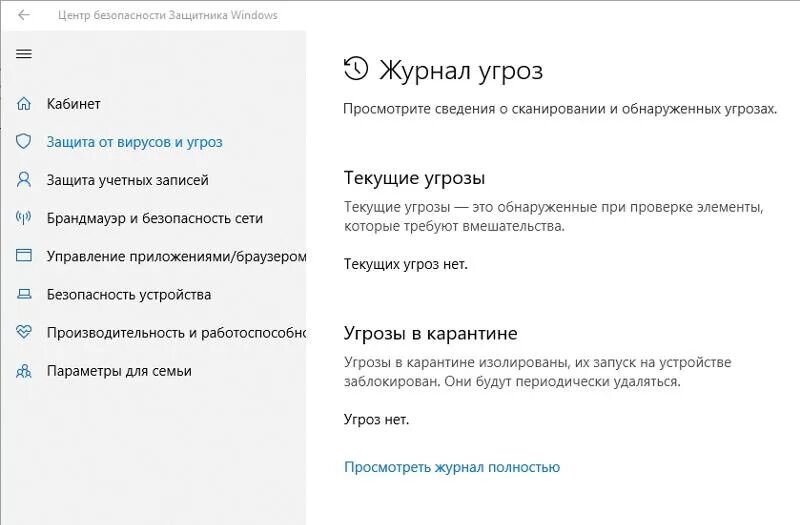This screenshot has width=800, height=525.
Task: Toggle the hamburger navigation menu
Action: point(23,54)
